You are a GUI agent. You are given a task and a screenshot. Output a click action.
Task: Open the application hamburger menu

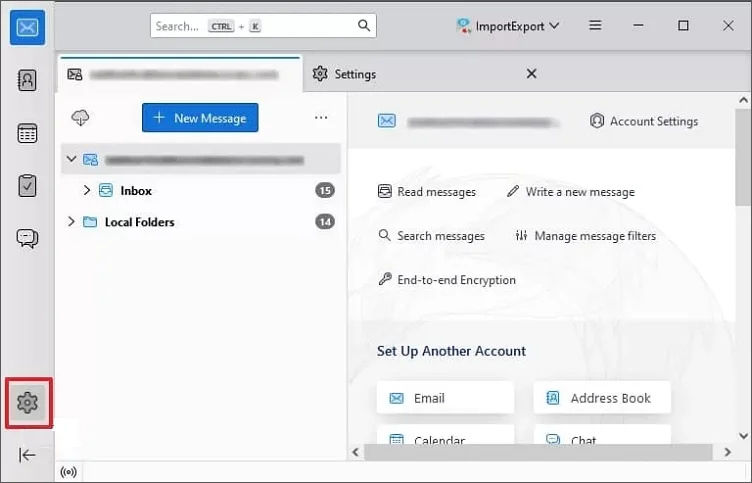tap(595, 25)
